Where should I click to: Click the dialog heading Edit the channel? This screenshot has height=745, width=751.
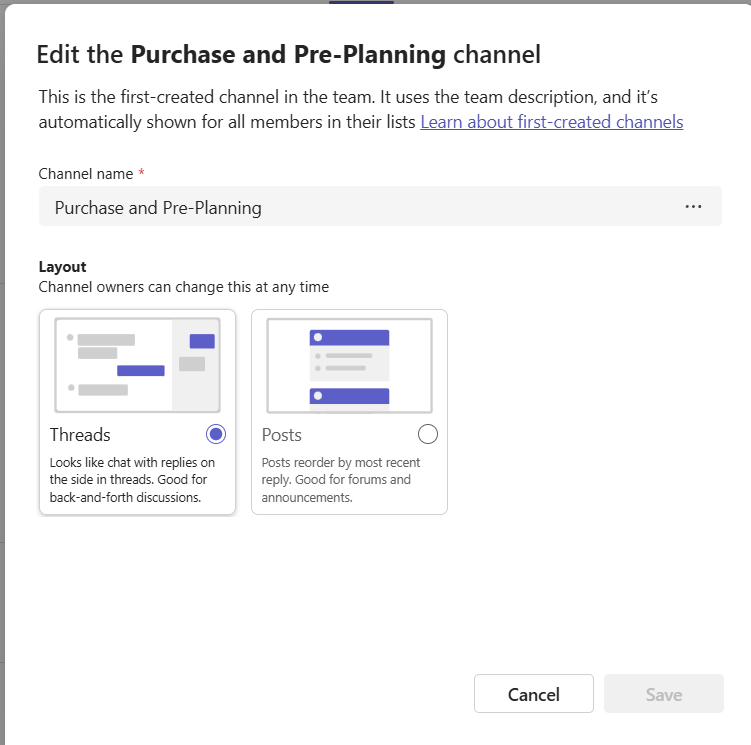[x=288, y=54]
